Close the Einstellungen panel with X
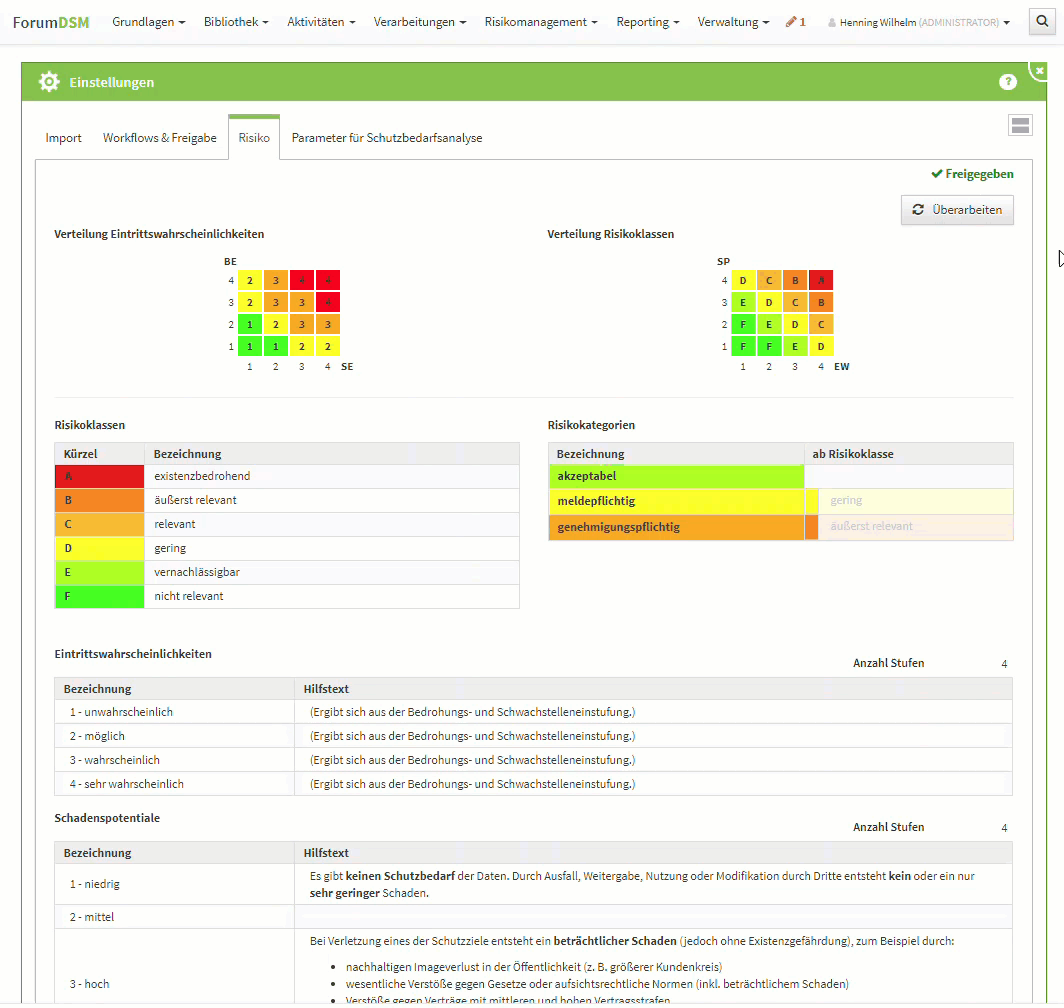Screen dimensions: 1064x1008 tap(1040, 71)
